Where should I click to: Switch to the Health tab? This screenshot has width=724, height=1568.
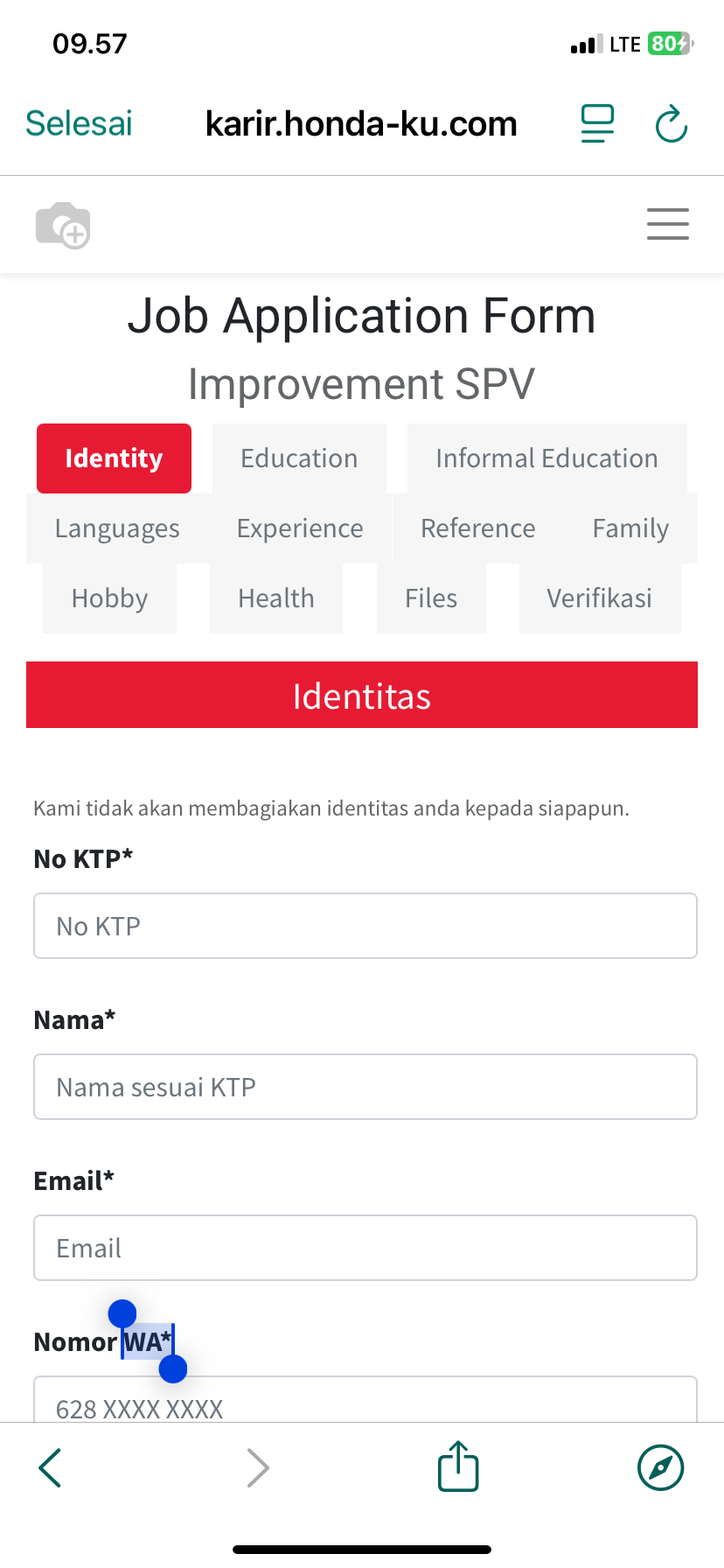pos(276,598)
